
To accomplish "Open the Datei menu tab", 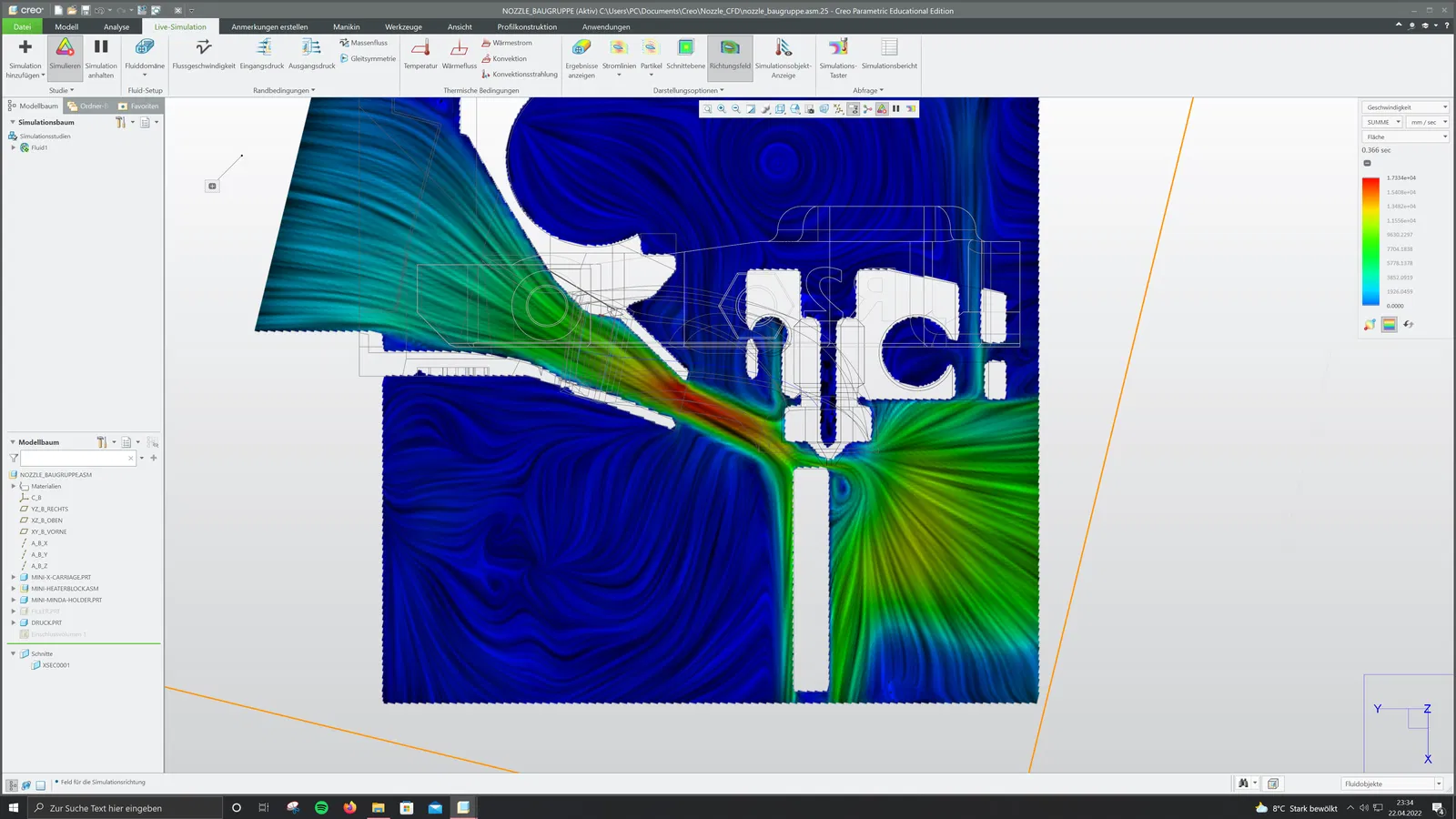I will point(22,26).
